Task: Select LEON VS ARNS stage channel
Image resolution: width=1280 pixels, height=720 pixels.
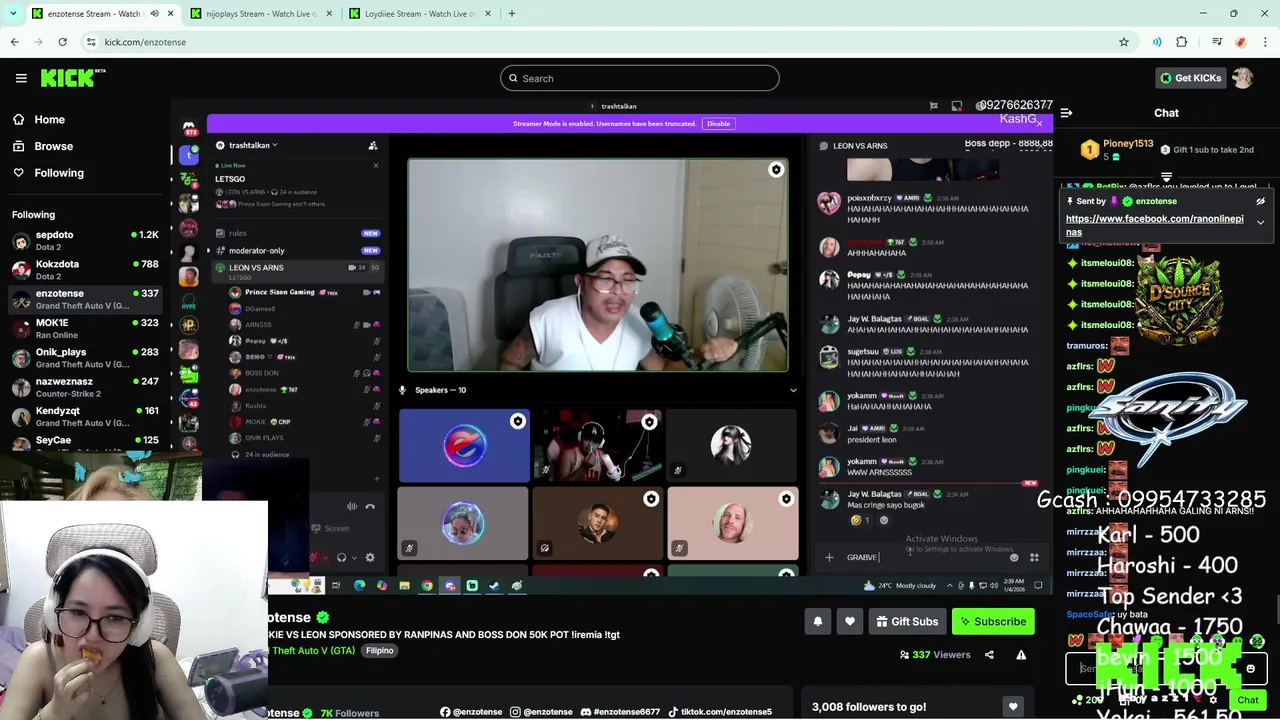Action: tap(298, 268)
